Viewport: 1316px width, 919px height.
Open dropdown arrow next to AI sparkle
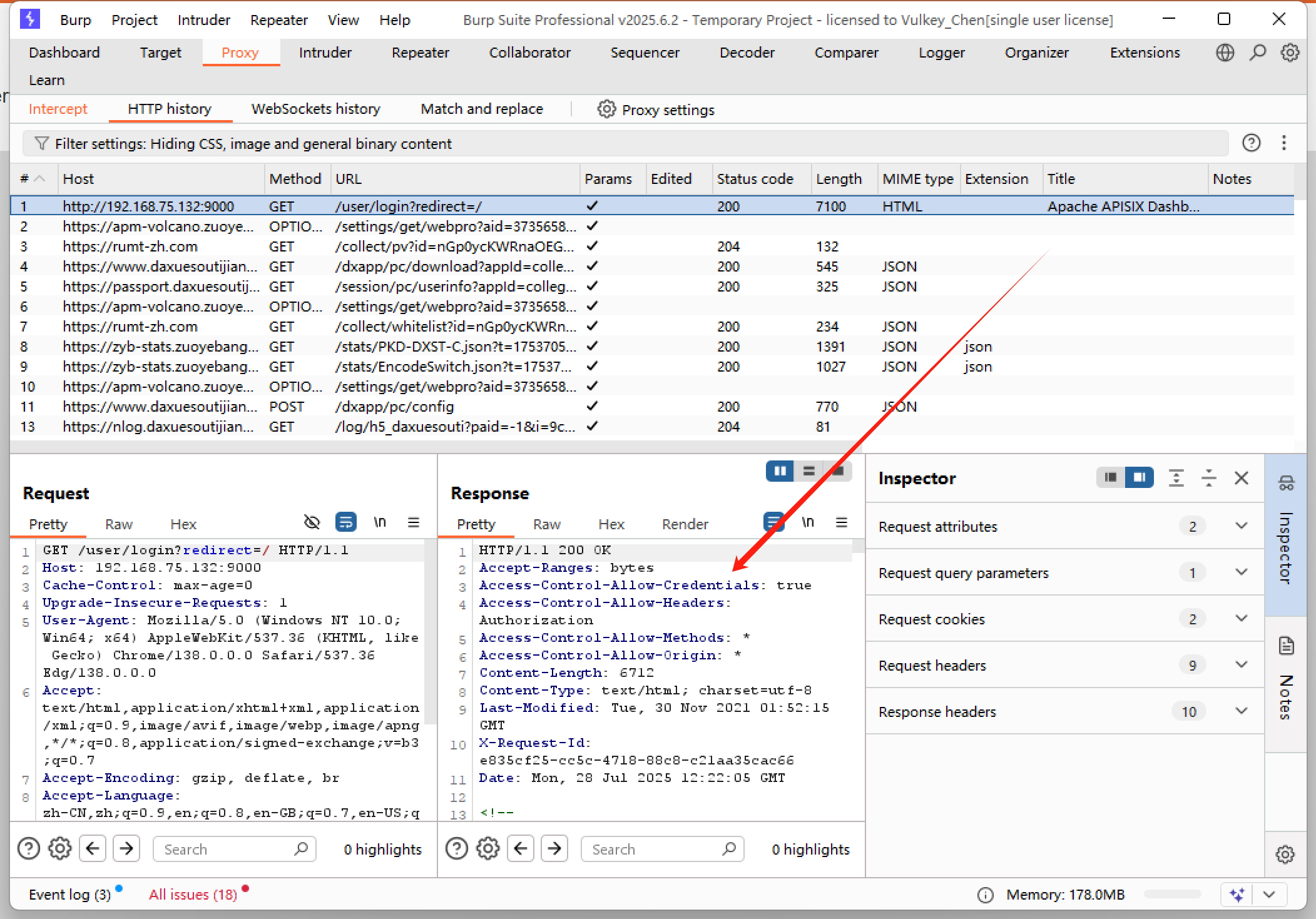(x=1269, y=895)
